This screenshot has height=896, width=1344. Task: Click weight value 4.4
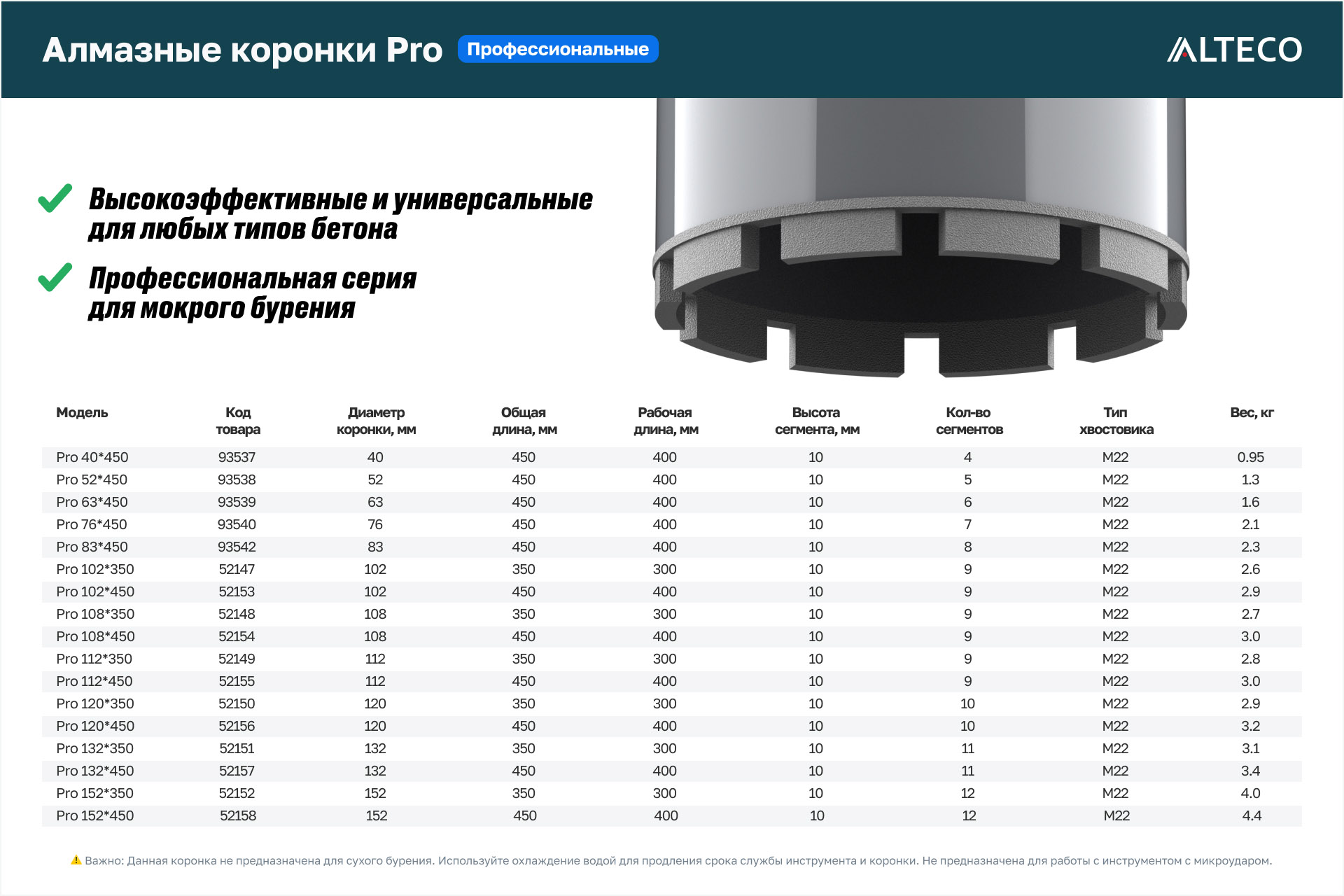pos(1252,815)
